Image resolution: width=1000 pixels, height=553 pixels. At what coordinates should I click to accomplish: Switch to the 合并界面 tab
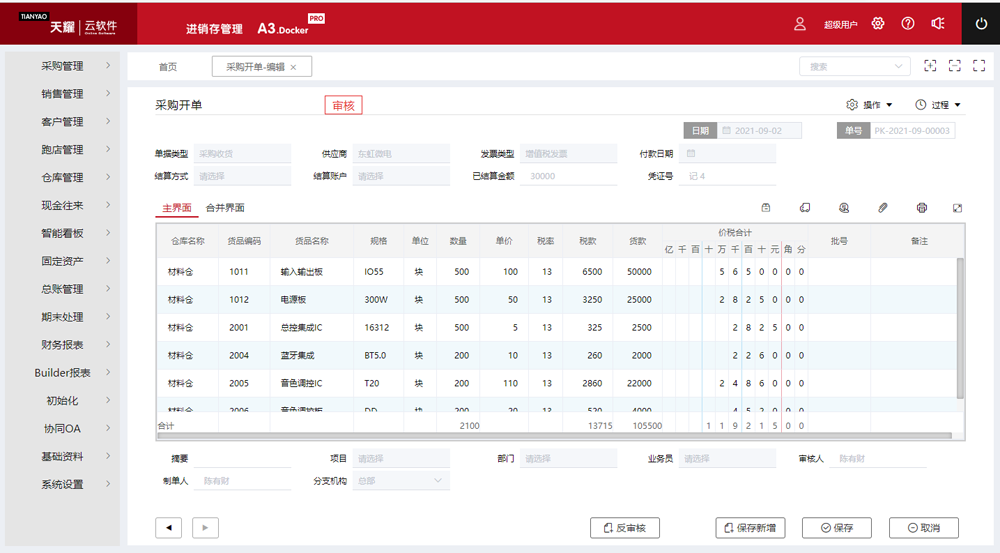[225, 208]
